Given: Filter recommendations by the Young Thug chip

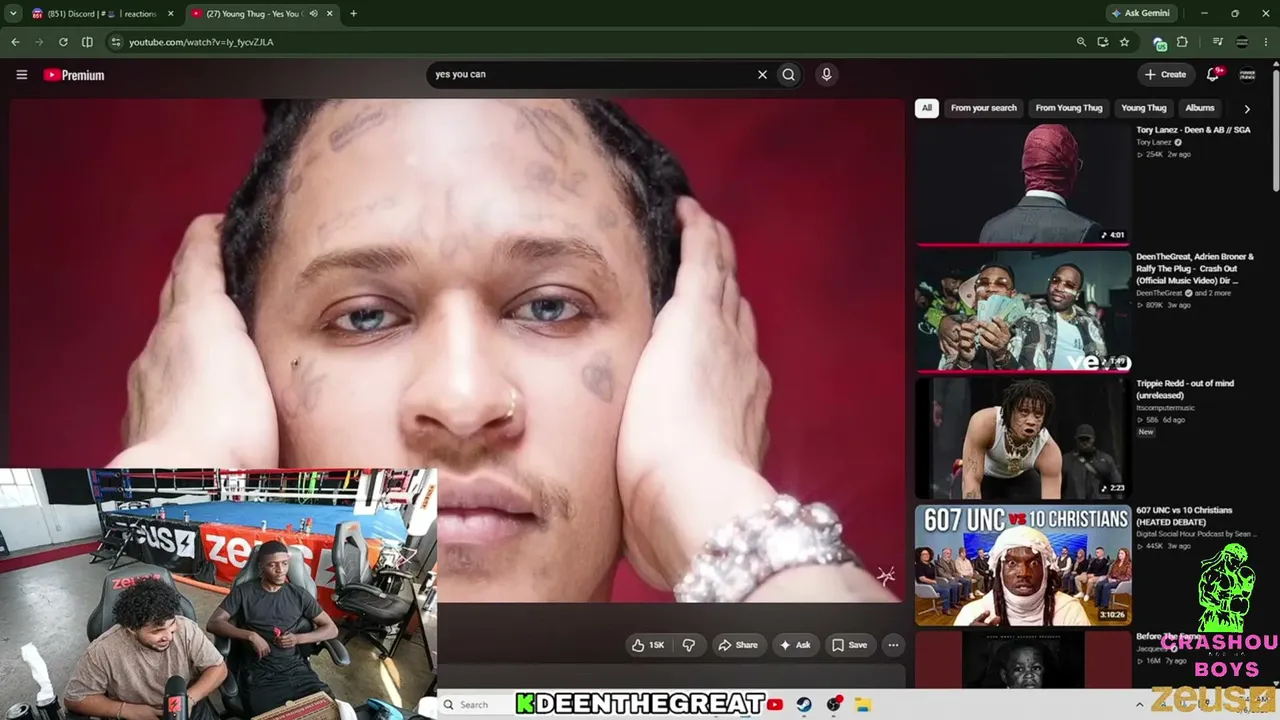Looking at the screenshot, I should tap(1144, 108).
